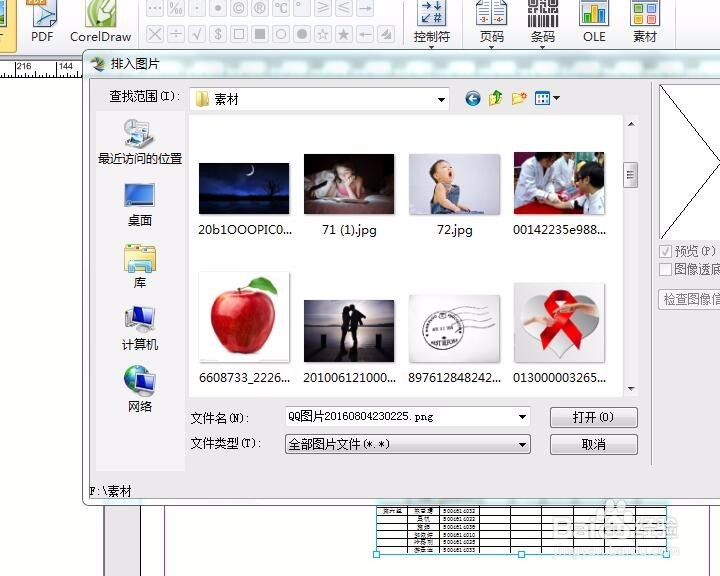Expand the 查找范围 folder dropdown

[441, 99]
